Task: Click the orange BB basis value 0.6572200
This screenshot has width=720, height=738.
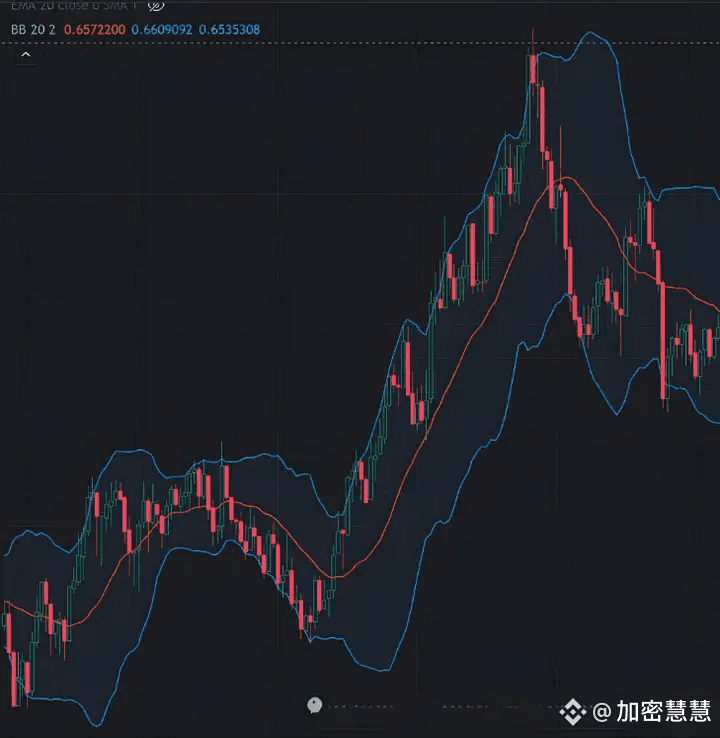Action: [95, 30]
